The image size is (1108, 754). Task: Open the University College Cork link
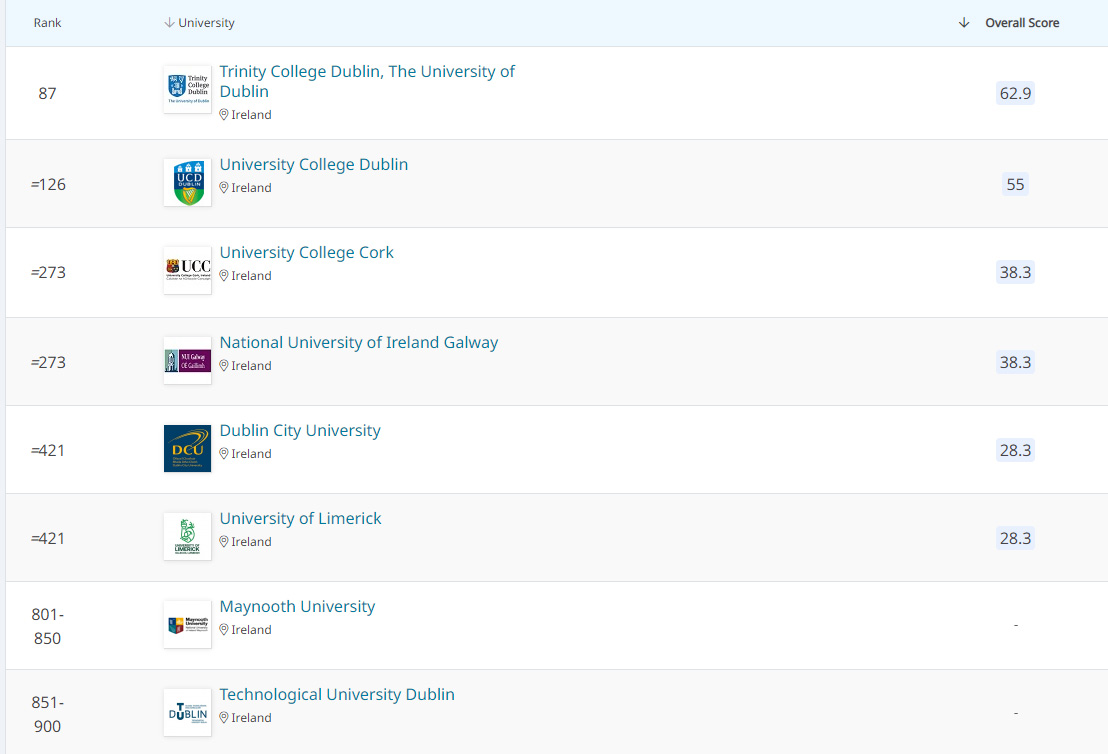click(307, 252)
